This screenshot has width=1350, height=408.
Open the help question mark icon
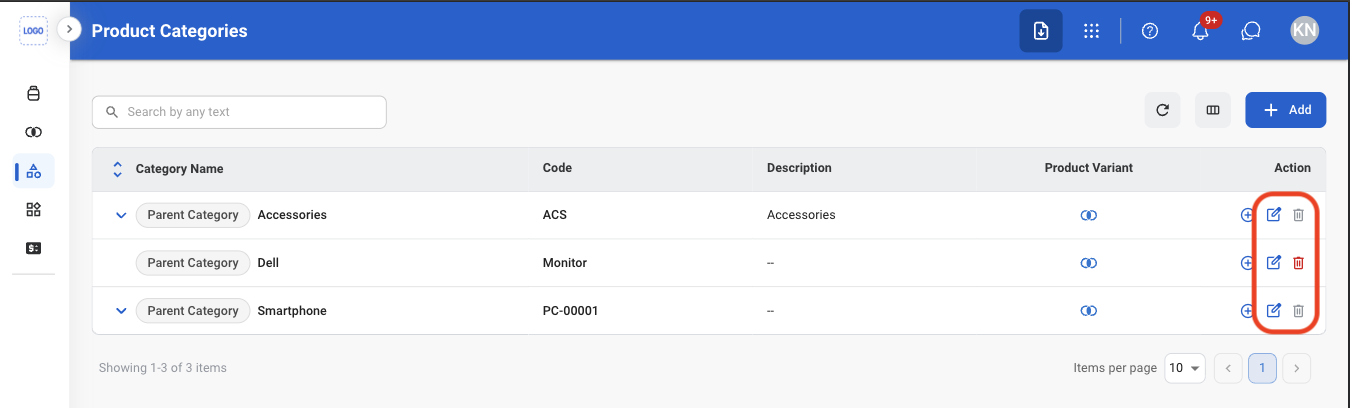(x=1150, y=31)
